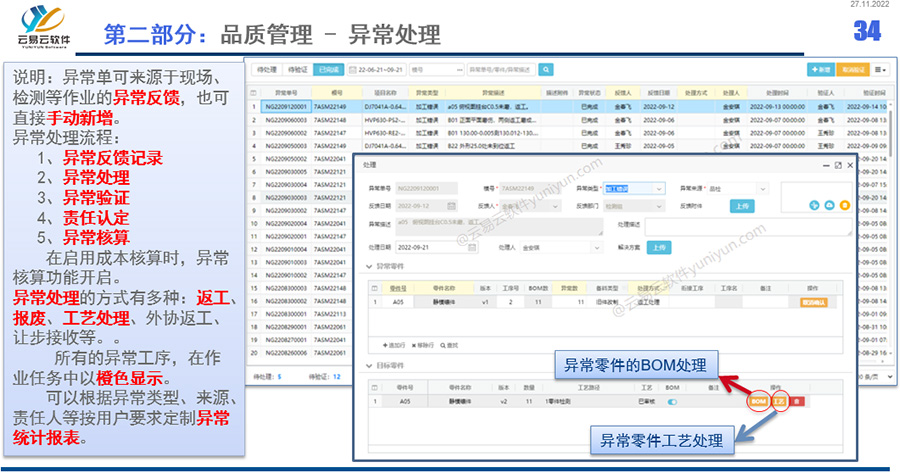
Task: Open the 反馈部门 dropdown
Action: (x=658, y=206)
